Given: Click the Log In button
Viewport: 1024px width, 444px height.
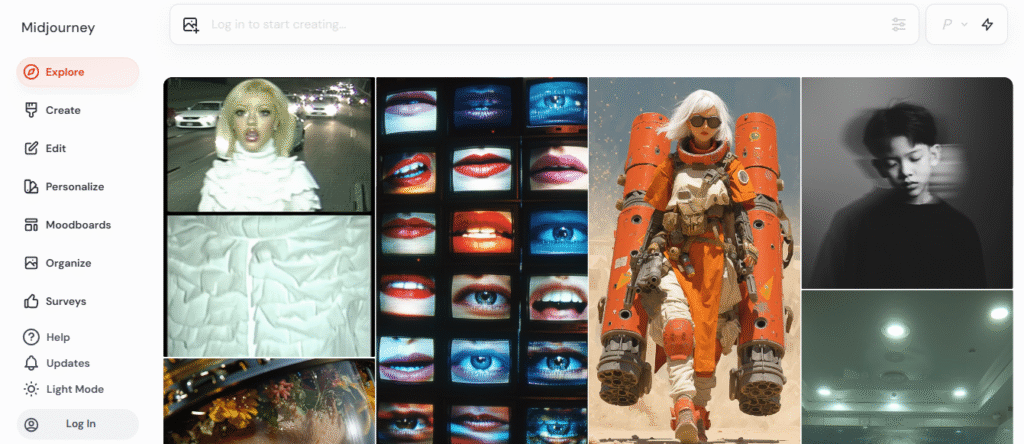Looking at the screenshot, I should [78, 424].
